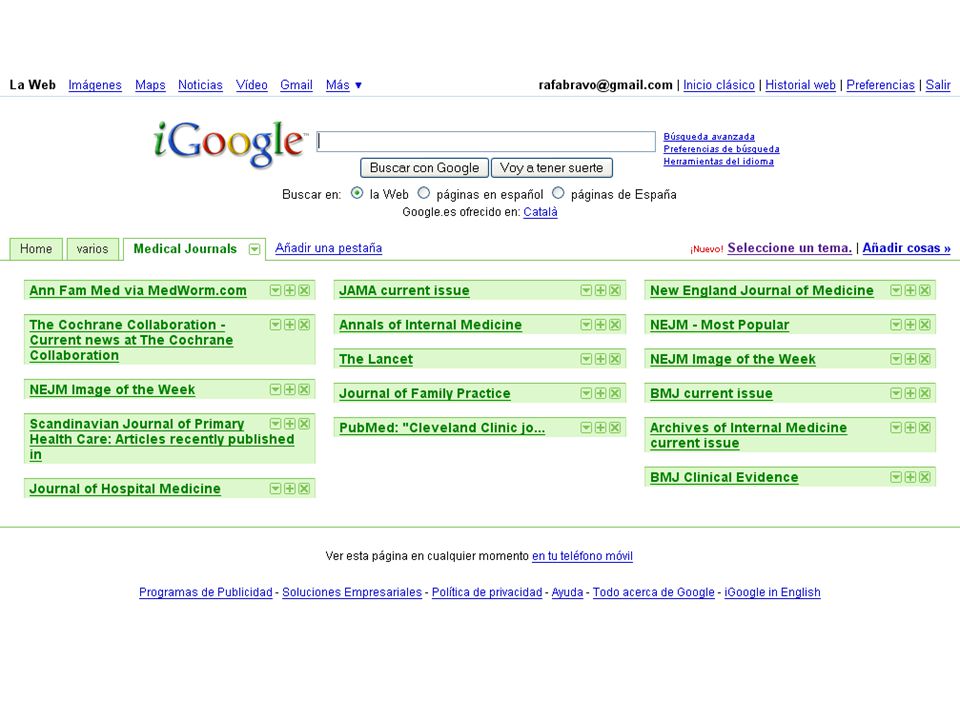The height and width of the screenshot is (720, 960).
Task: Open Seleccione un tema link
Action: [789, 248]
